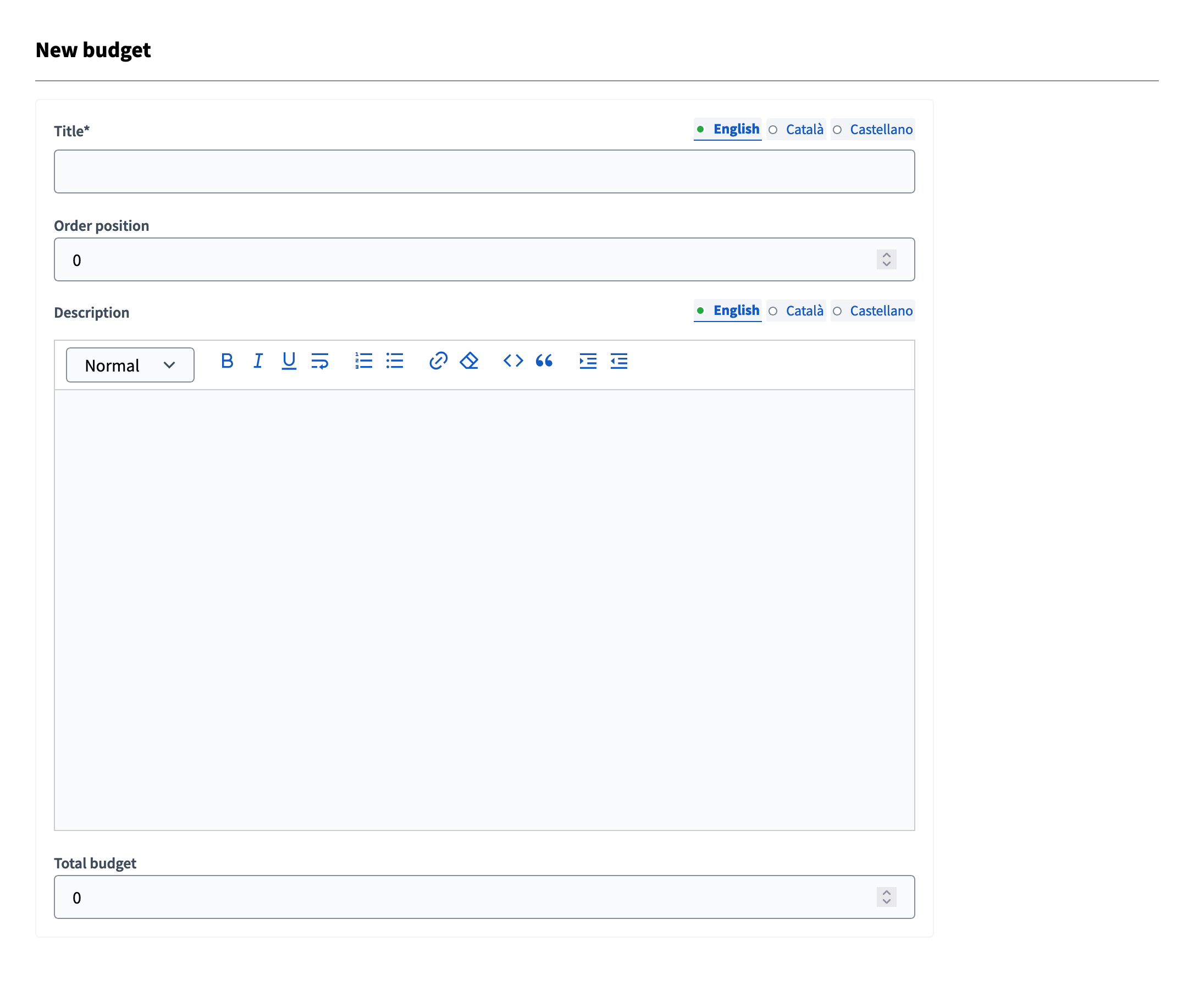
Task: Increase indent of description text
Action: (588, 361)
